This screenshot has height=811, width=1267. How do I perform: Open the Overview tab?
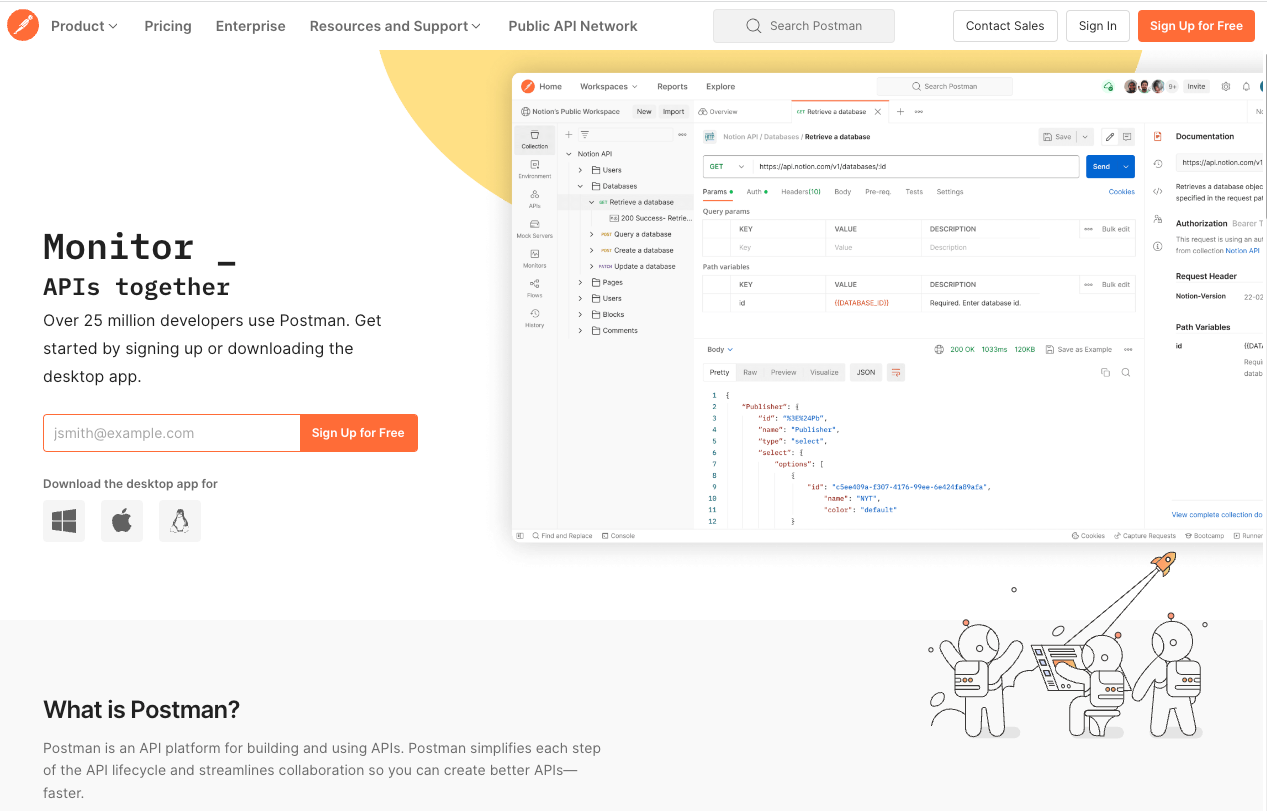718,112
